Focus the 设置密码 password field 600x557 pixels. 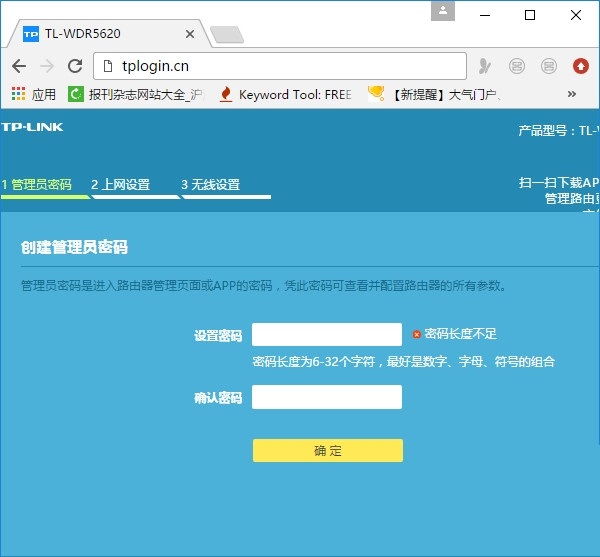[x=327, y=335]
